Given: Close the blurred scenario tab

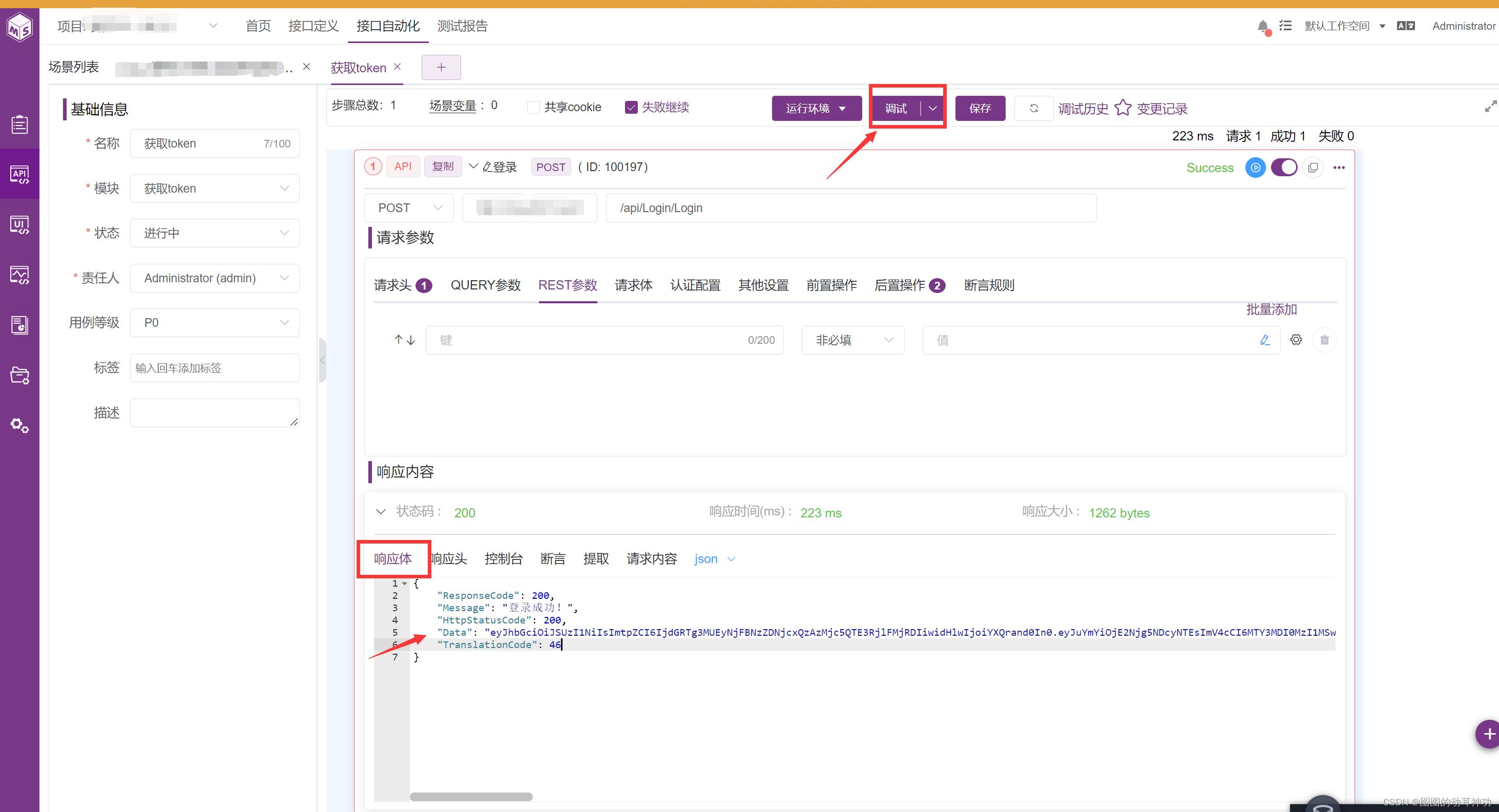Looking at the screenshot, I should point(307,67).
